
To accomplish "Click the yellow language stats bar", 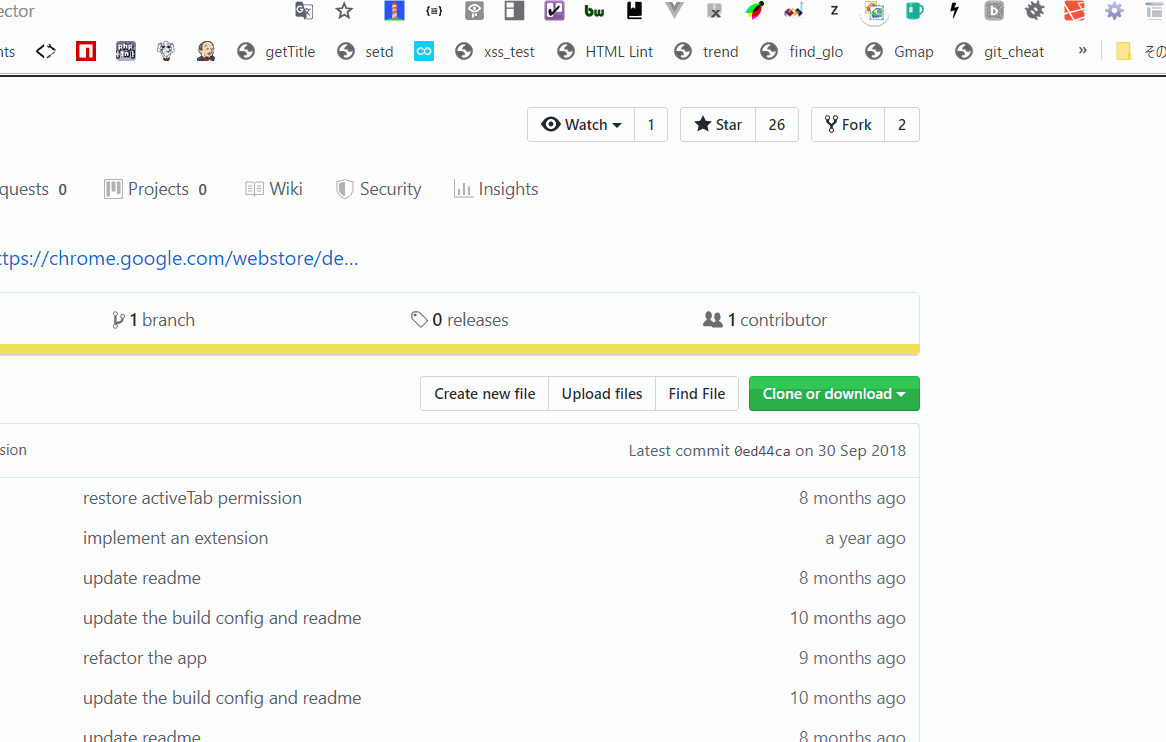I will [x=458, y=349].
